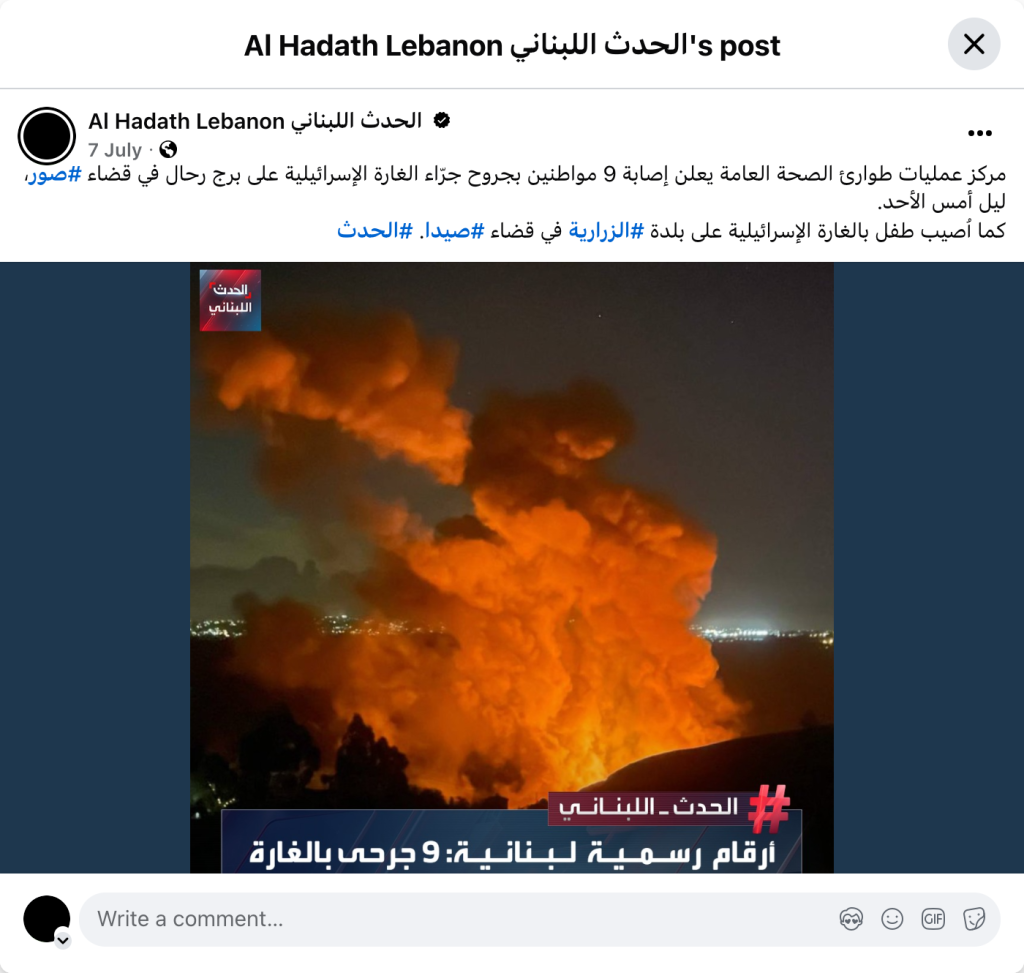1024x973 pixels.
Task: Open the sticker picker in comment box
Action: coord(974,919)
